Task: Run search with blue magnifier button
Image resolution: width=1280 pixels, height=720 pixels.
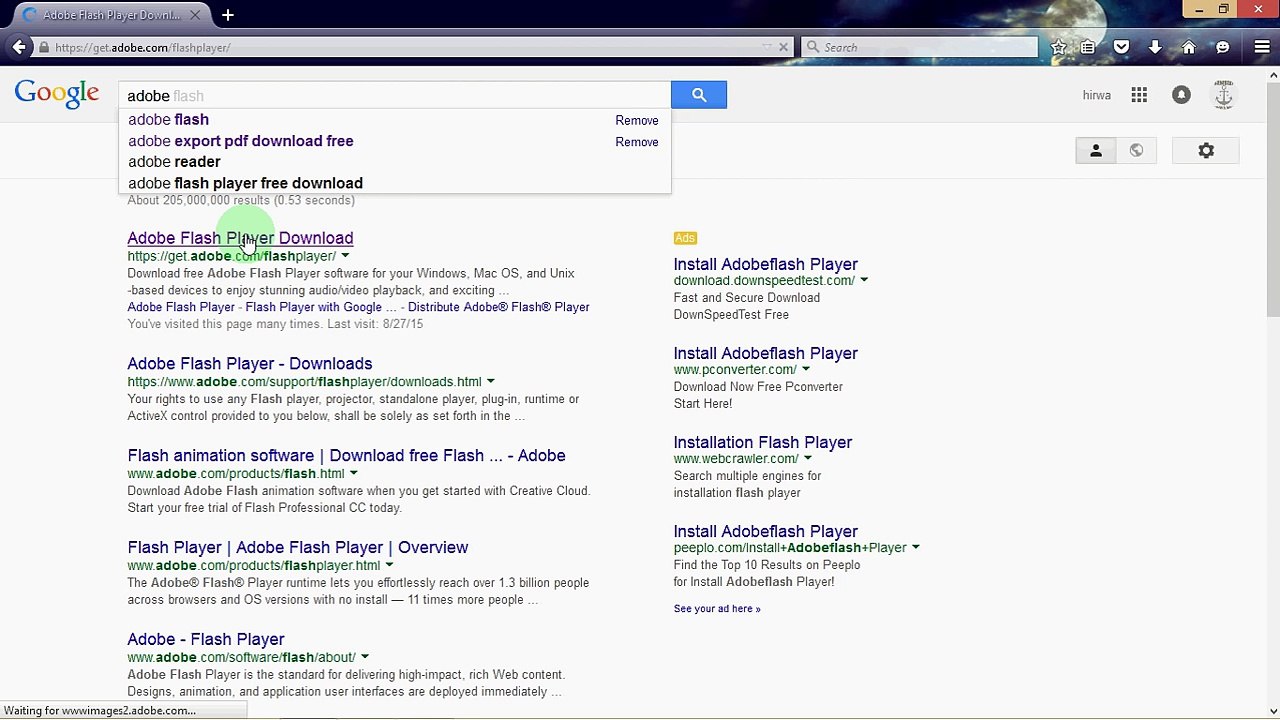Action: pyautogui.click(x=699, y=95)
